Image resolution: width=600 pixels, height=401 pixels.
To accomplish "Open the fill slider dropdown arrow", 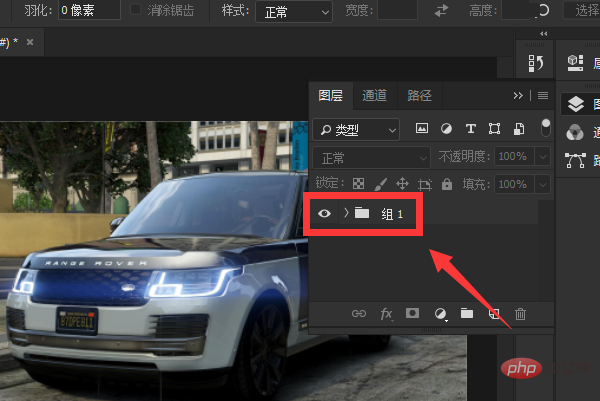I will (543, 184).
